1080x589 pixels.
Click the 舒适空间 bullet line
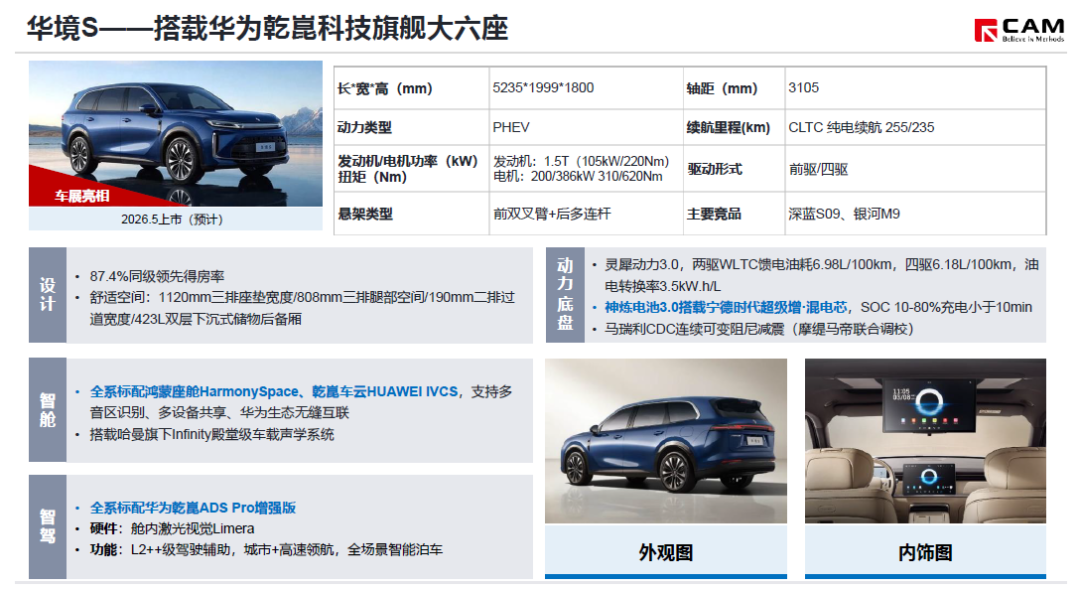(302, 308)
